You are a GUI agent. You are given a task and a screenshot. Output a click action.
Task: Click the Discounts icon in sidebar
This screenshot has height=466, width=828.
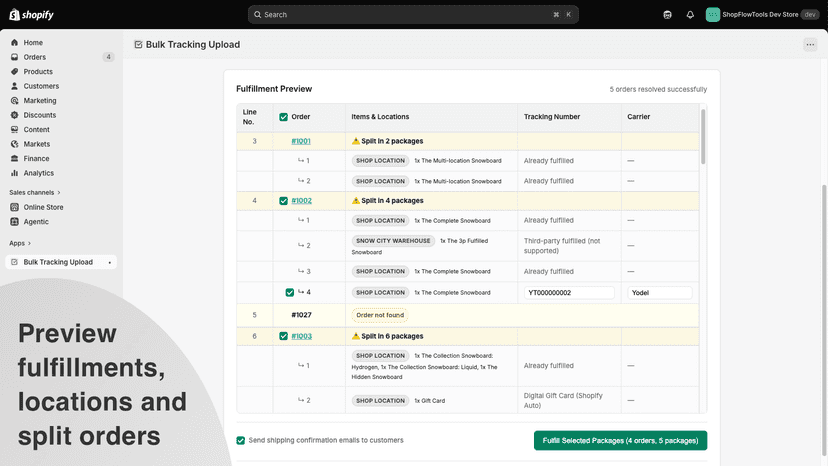(14, 115)
